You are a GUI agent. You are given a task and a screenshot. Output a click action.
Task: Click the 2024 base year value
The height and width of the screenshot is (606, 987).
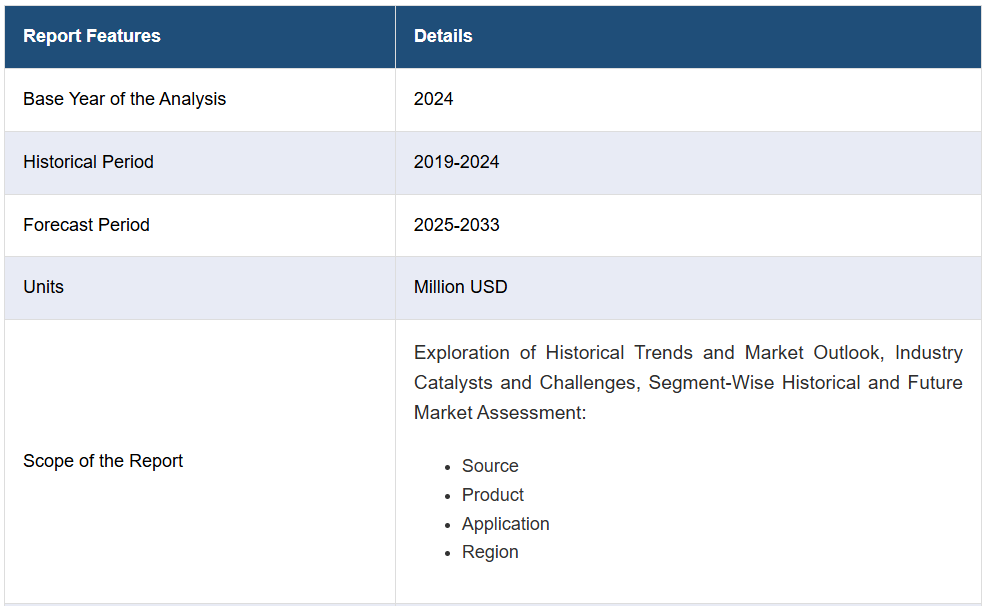(x=433, y=99)
